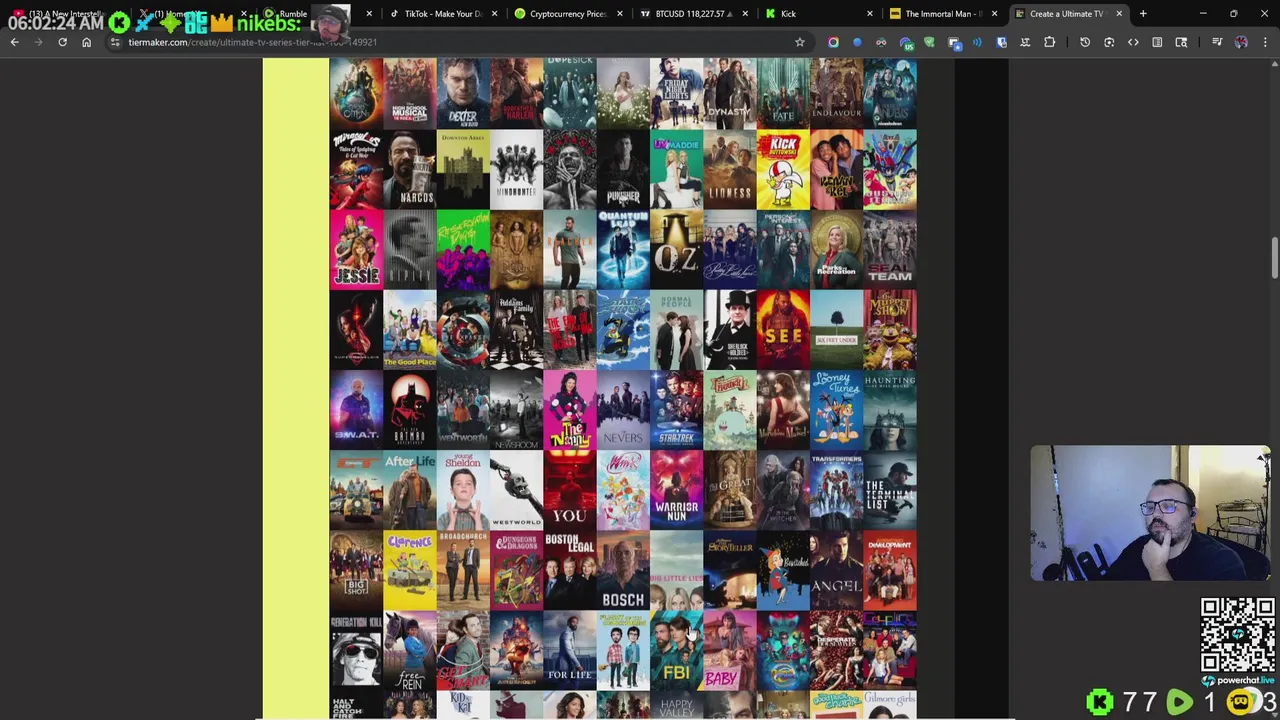Select the SEAL Team poster
The width and height of the screenshot is (1280, 720).
[890, 250]
